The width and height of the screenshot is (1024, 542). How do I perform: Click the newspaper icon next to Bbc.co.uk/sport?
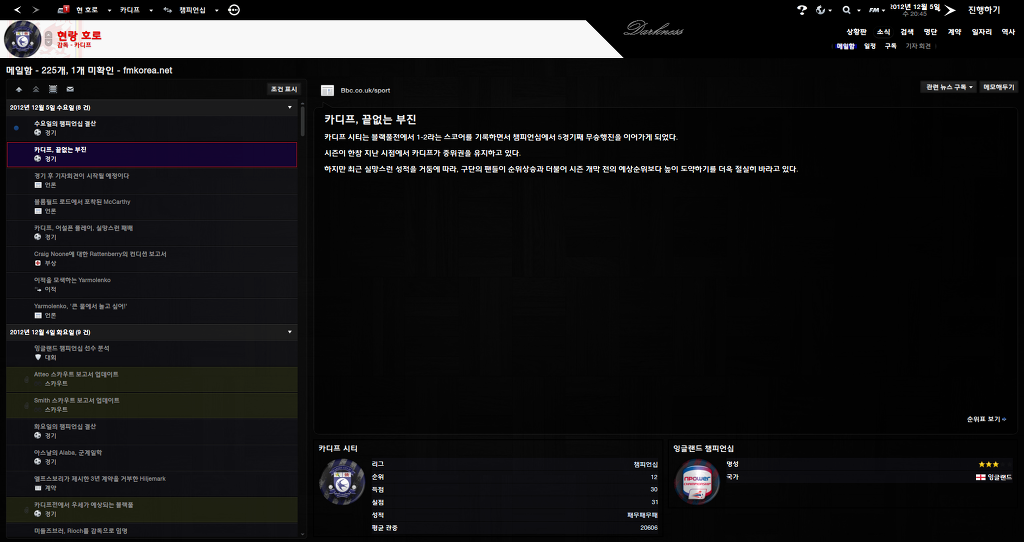click(327, 91)
